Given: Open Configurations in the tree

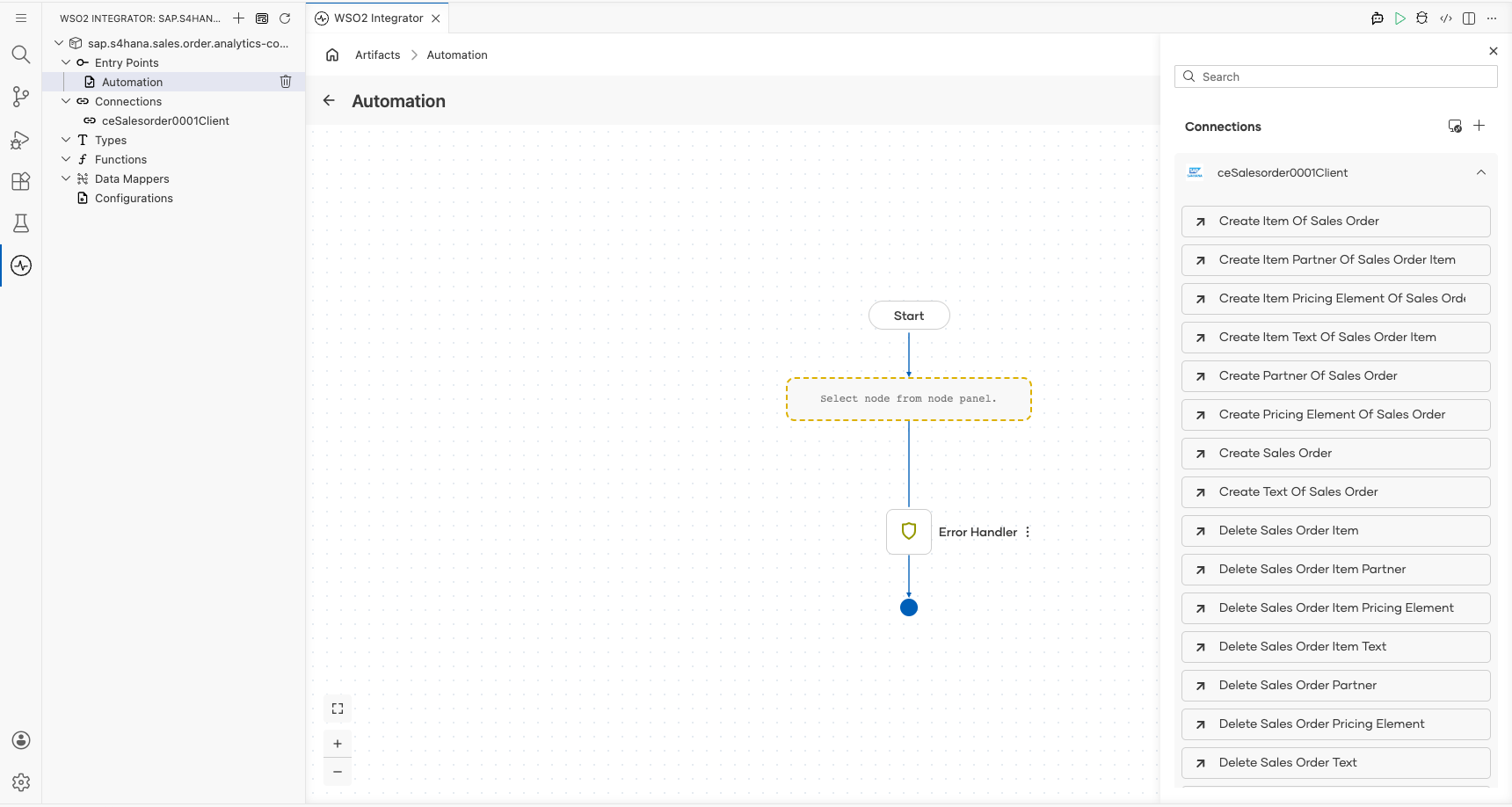Looking at the screenshot, I should [x=134, y=198].
